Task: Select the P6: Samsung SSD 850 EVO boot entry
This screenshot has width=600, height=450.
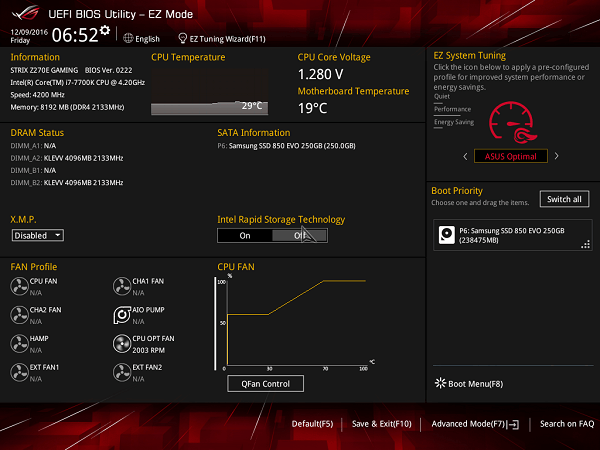Action: pyautogui.click(x=512, y=235)
